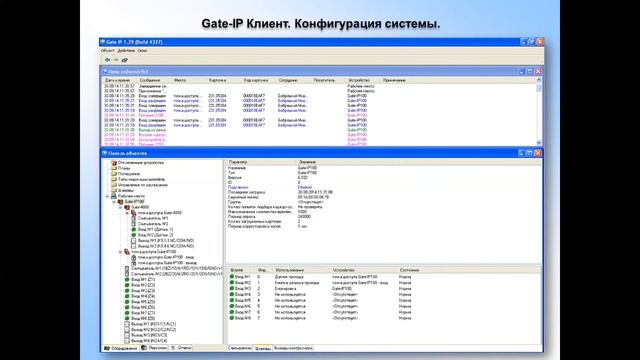Select точка доступа Gate-IP100 - вход item
Image resolution: width=640 pixels, height=360 pixels.
[166, 258]
